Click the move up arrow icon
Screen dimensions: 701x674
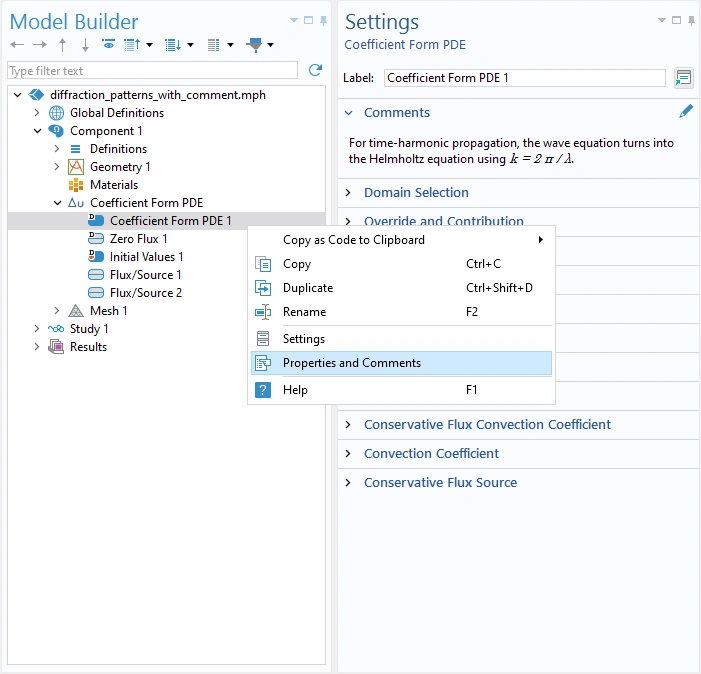pyautogui.click(x=63, y=45)
